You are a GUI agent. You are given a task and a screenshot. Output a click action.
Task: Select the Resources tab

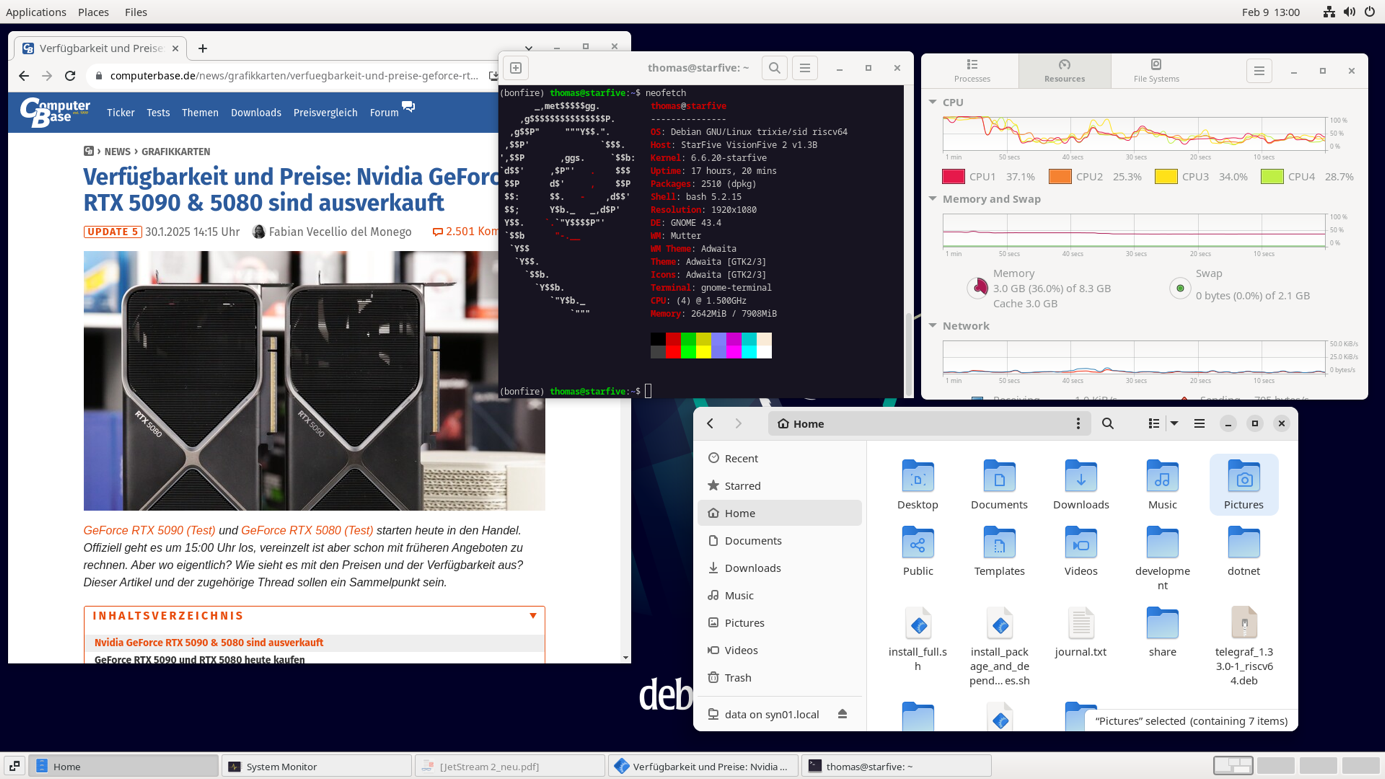coord(1064,71)
